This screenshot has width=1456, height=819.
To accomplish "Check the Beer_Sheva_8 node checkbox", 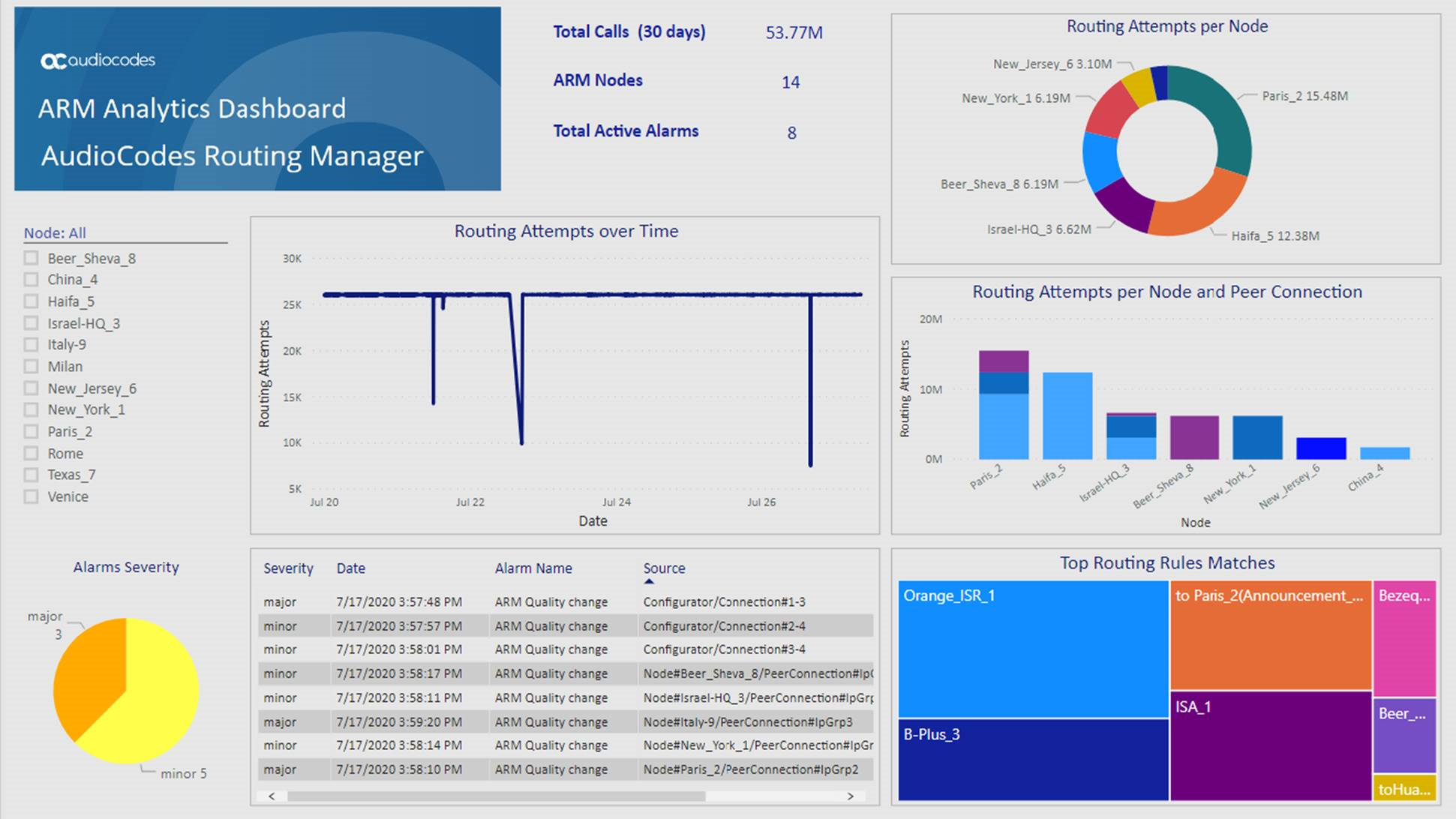I will 31,258.
